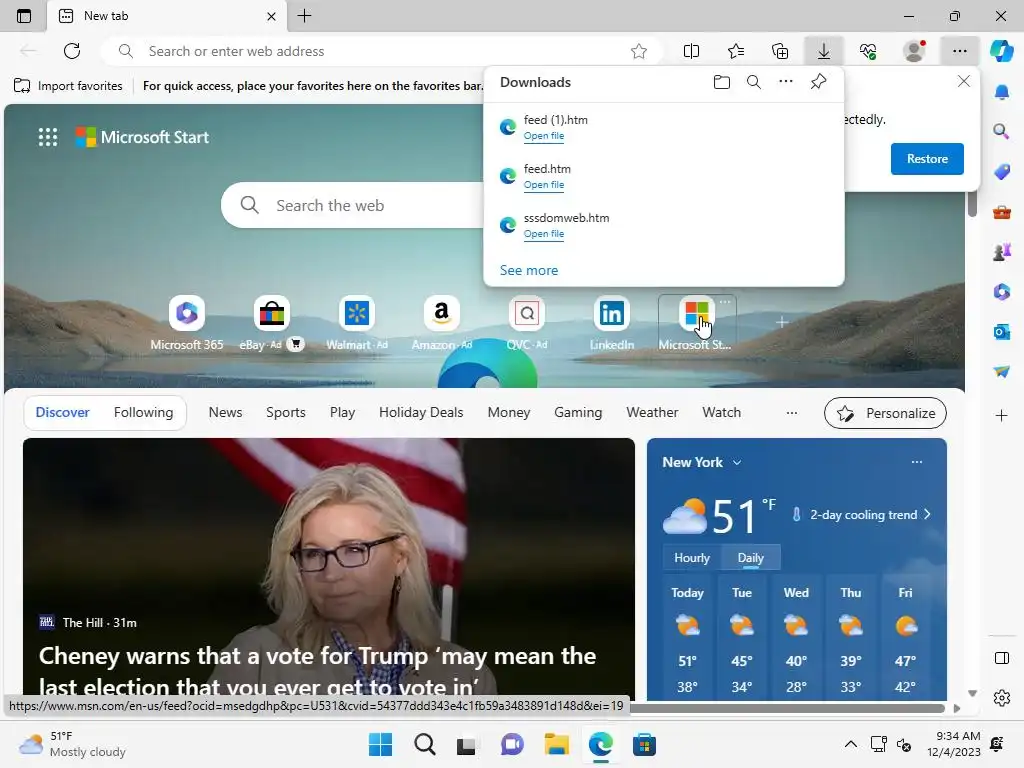
Task: Click Import favorites button
Action: [x=68, y=86]
